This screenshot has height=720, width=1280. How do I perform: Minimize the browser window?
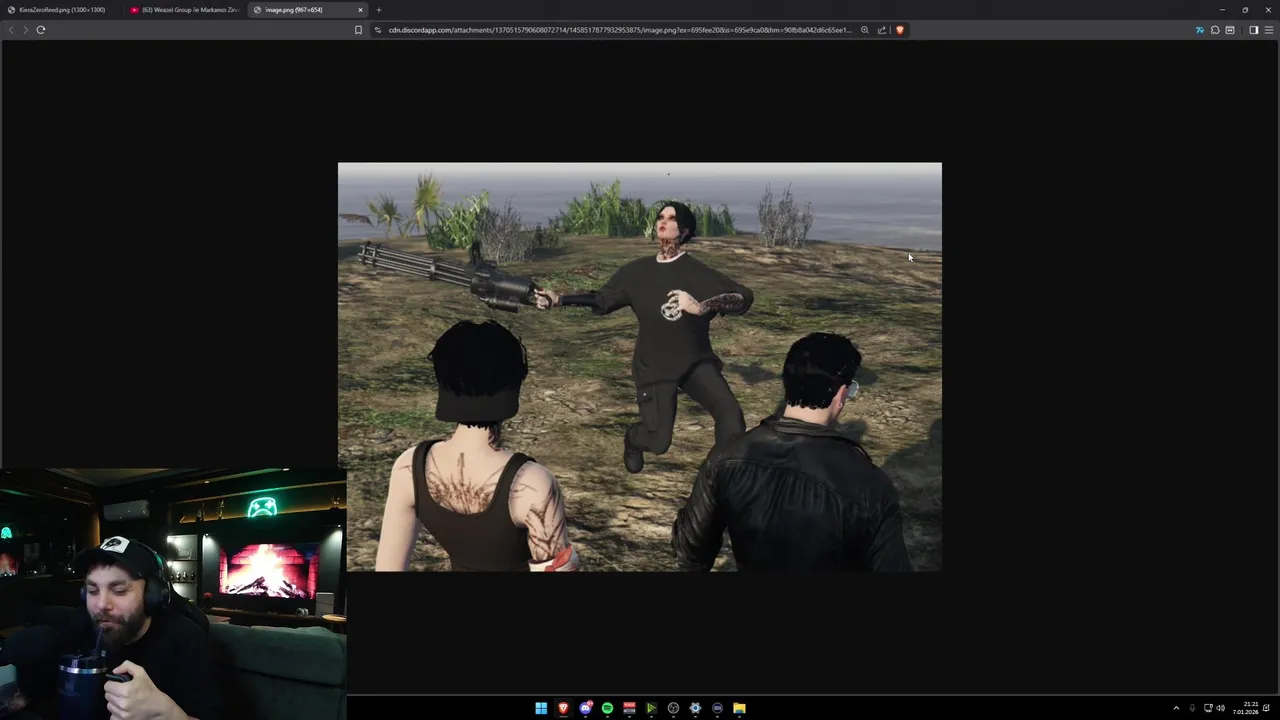(1222, 10)
